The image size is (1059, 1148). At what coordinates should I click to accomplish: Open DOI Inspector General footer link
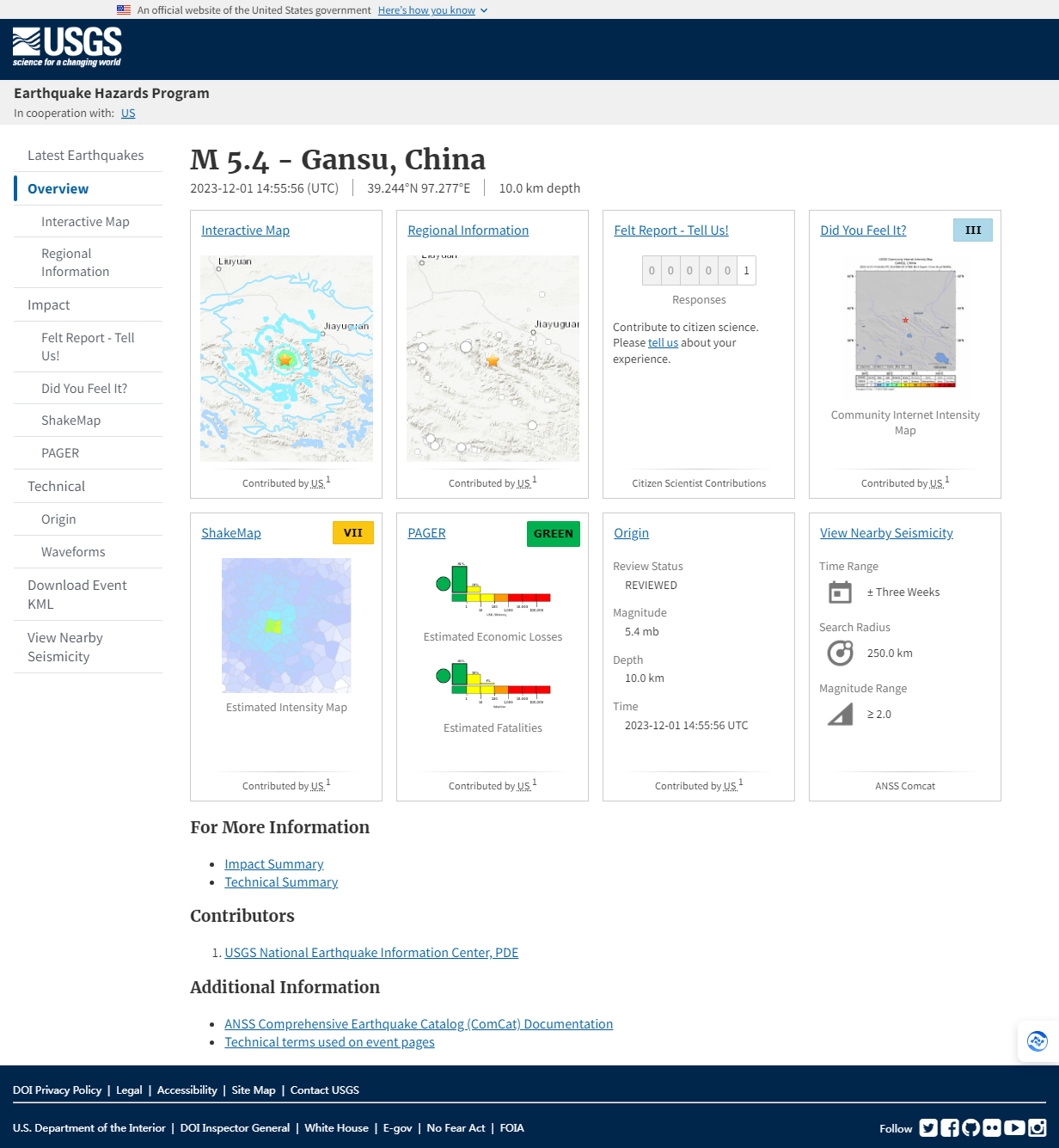235,1127
